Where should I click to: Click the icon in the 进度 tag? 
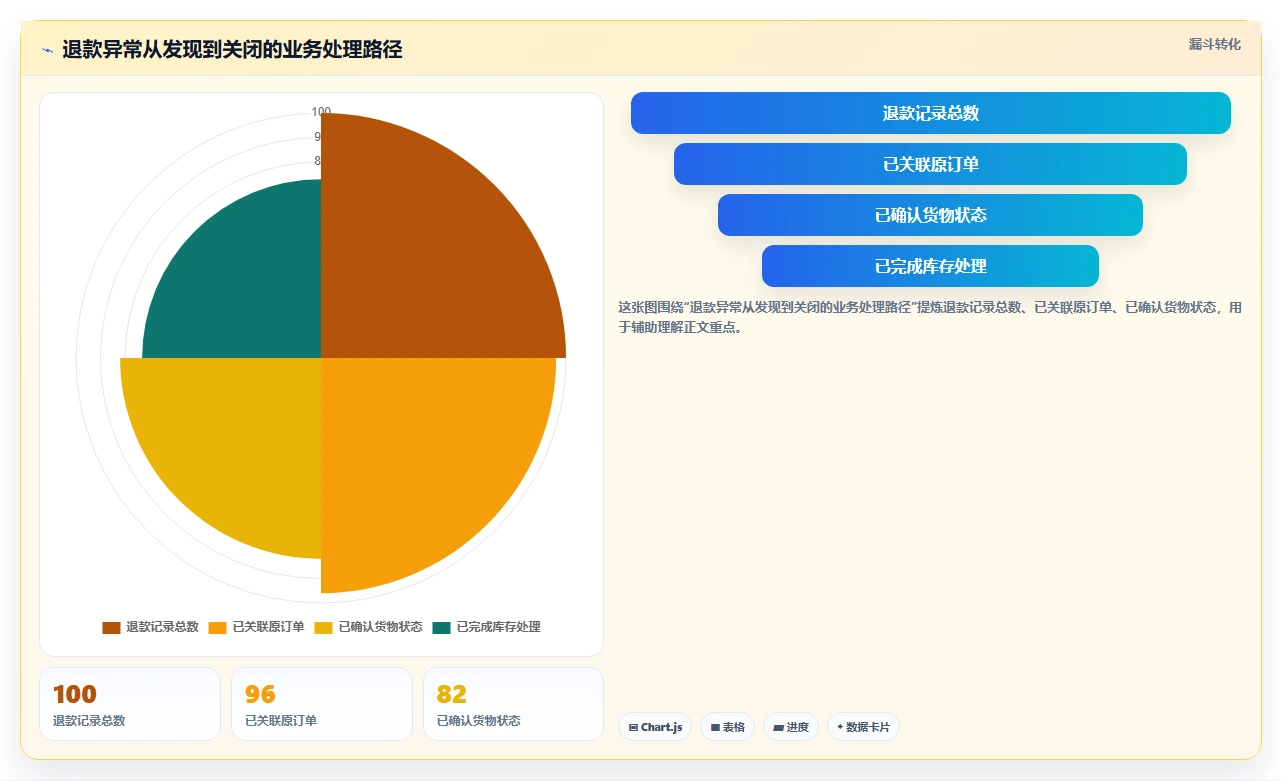click(x=778, y=728)
